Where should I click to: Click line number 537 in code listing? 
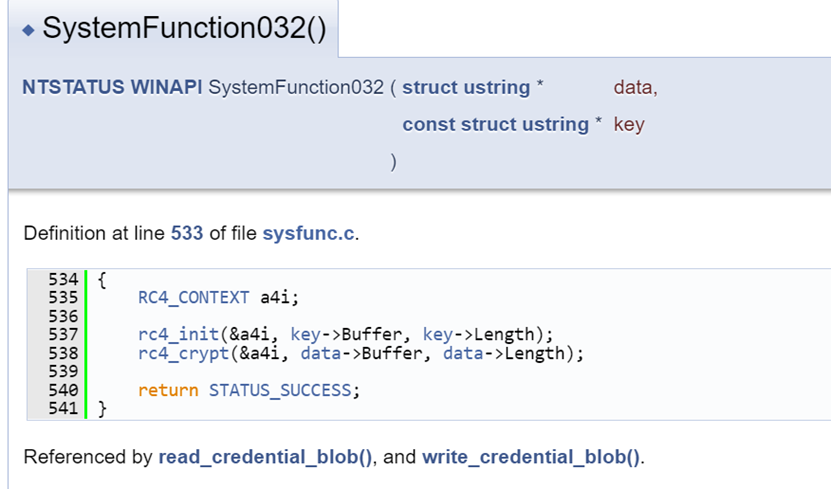[x=63, y=334]
